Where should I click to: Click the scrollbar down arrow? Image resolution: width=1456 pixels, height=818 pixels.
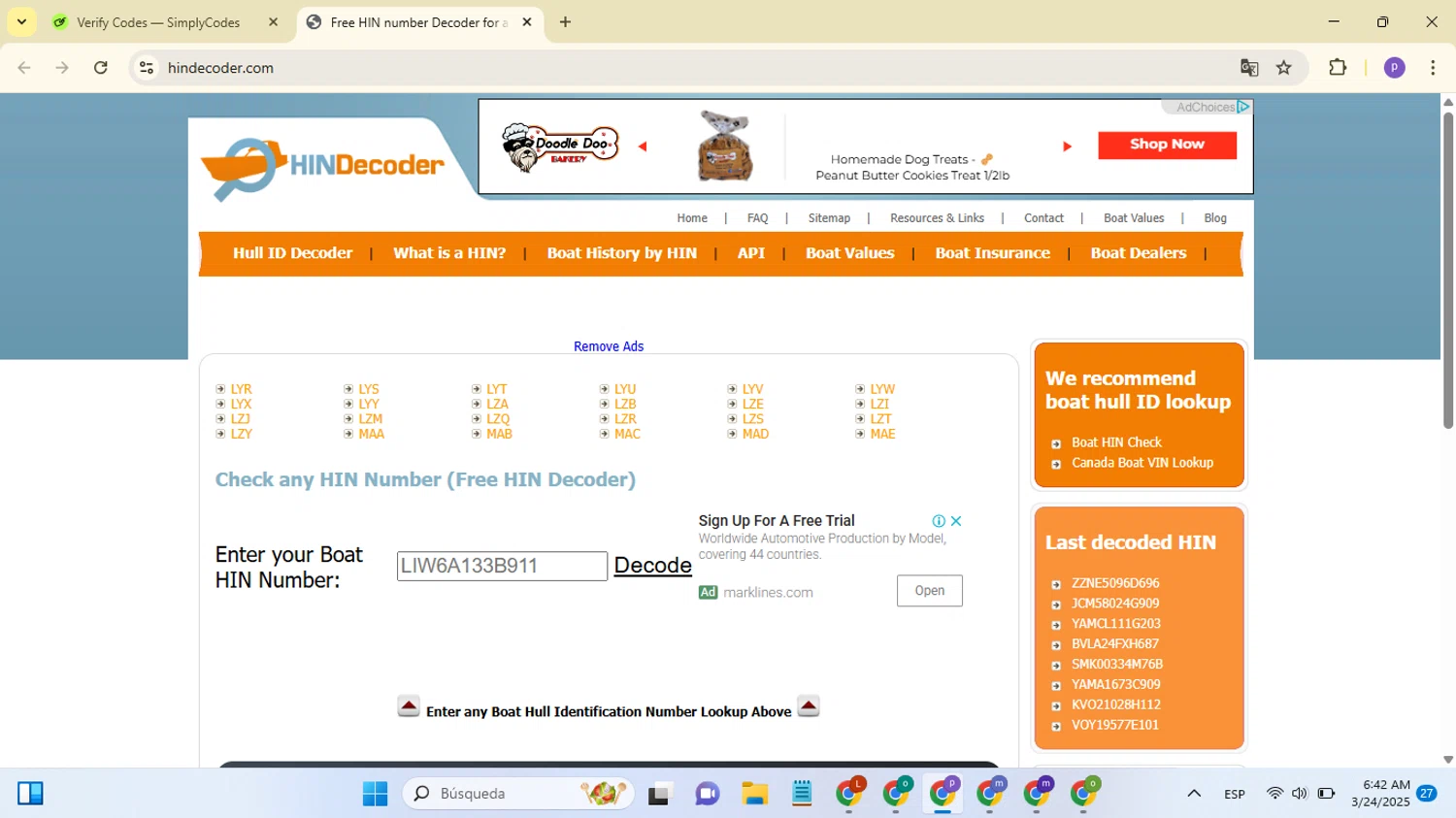[x=1448, y=760]
